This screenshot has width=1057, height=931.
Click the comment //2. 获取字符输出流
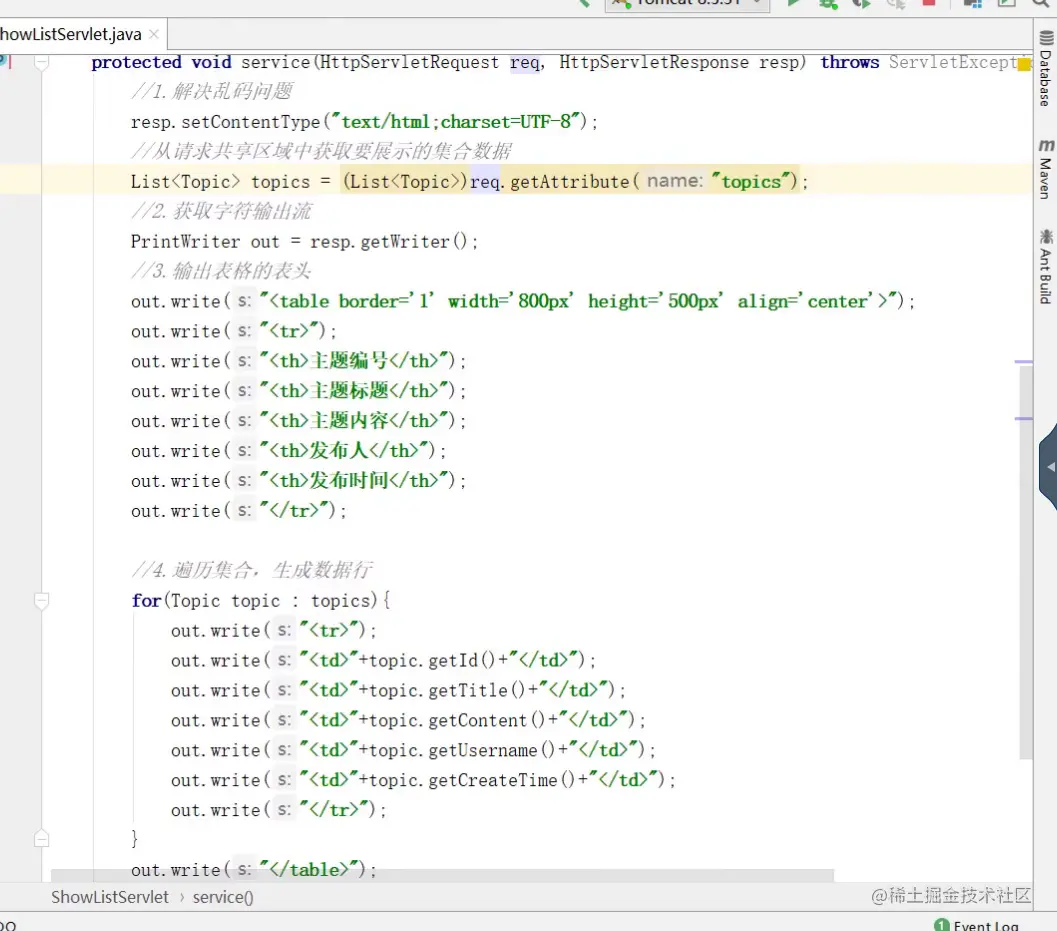(222, 212)
